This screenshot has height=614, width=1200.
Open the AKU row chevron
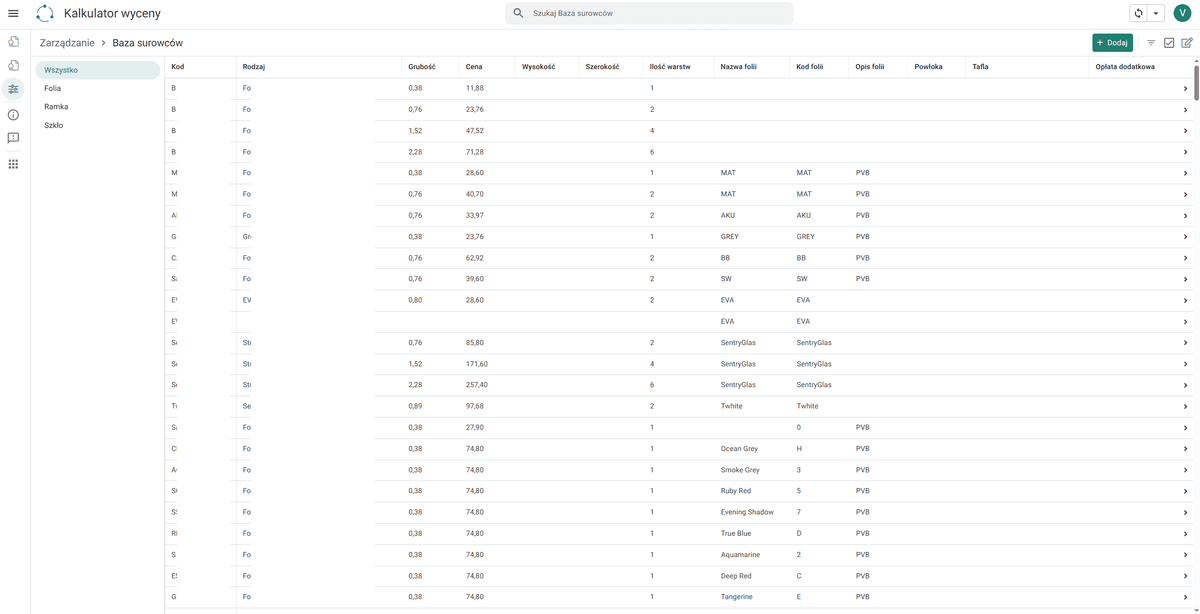tap(1185, 215)
